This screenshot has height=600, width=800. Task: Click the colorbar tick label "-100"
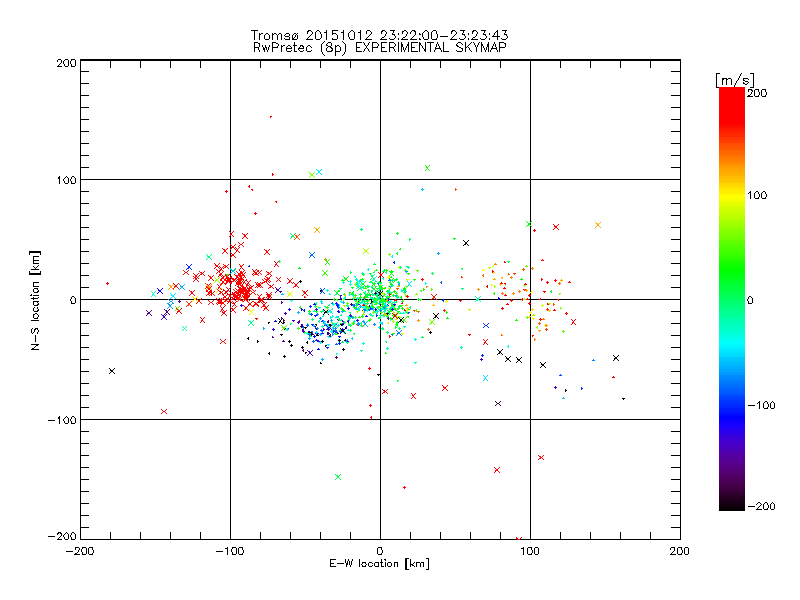coord(761,406)
